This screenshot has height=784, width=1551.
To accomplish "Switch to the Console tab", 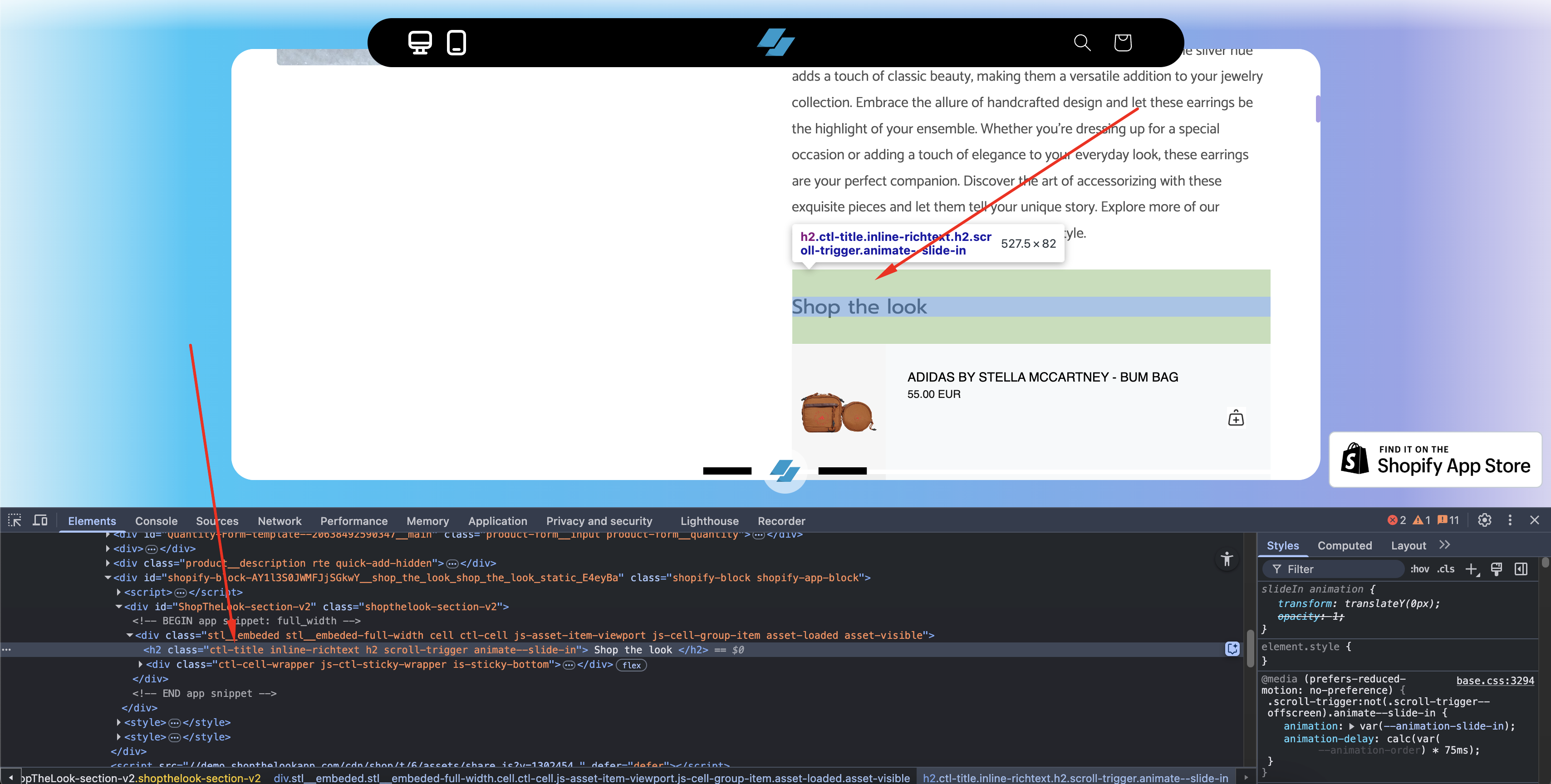I will click(x=156, y=521).
